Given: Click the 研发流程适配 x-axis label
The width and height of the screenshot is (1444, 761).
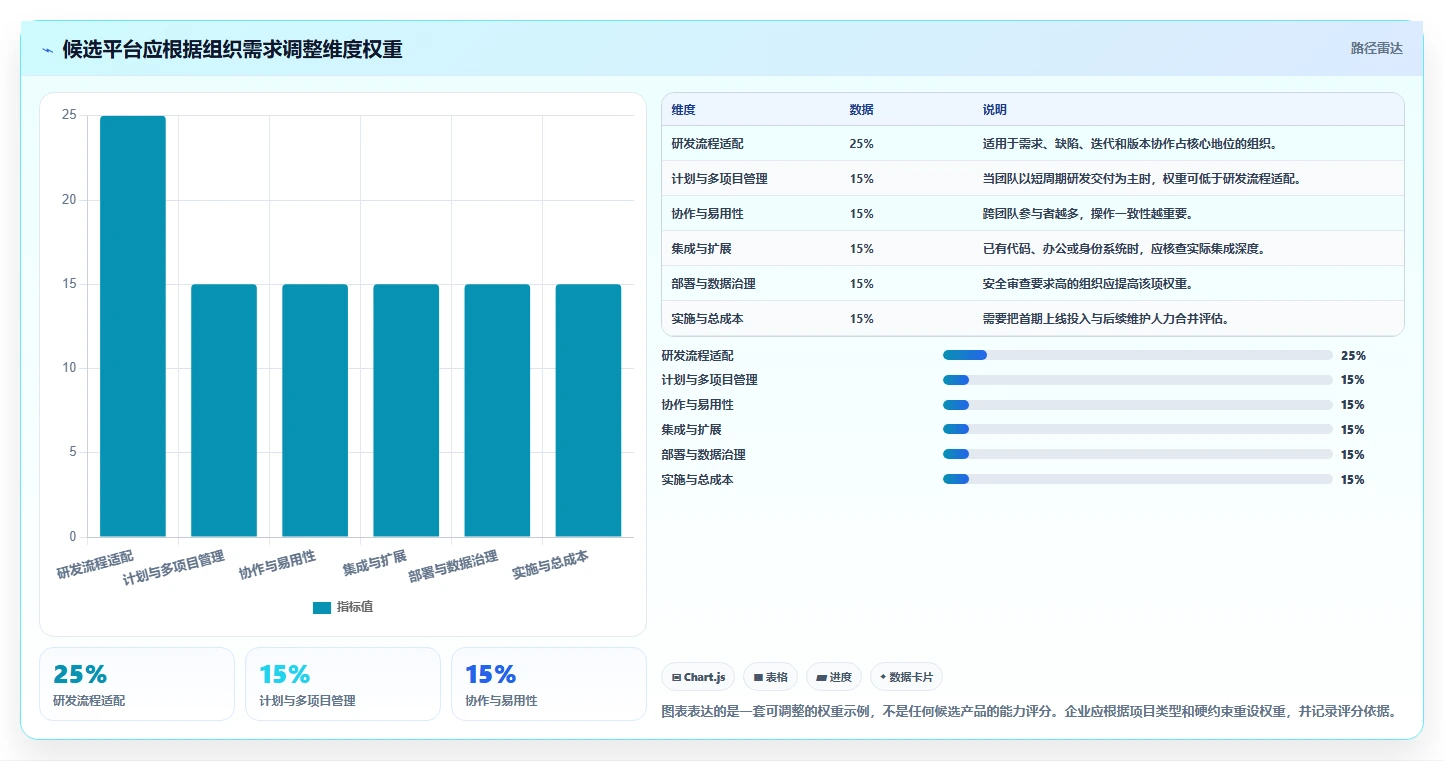Looking at the screenshot, I should [95, 564].
